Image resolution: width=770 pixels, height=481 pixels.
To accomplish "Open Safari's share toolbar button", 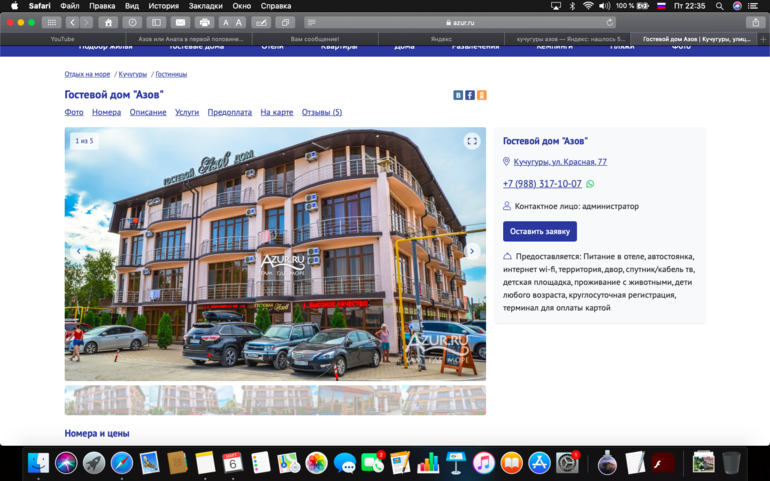I will [756, 22].
